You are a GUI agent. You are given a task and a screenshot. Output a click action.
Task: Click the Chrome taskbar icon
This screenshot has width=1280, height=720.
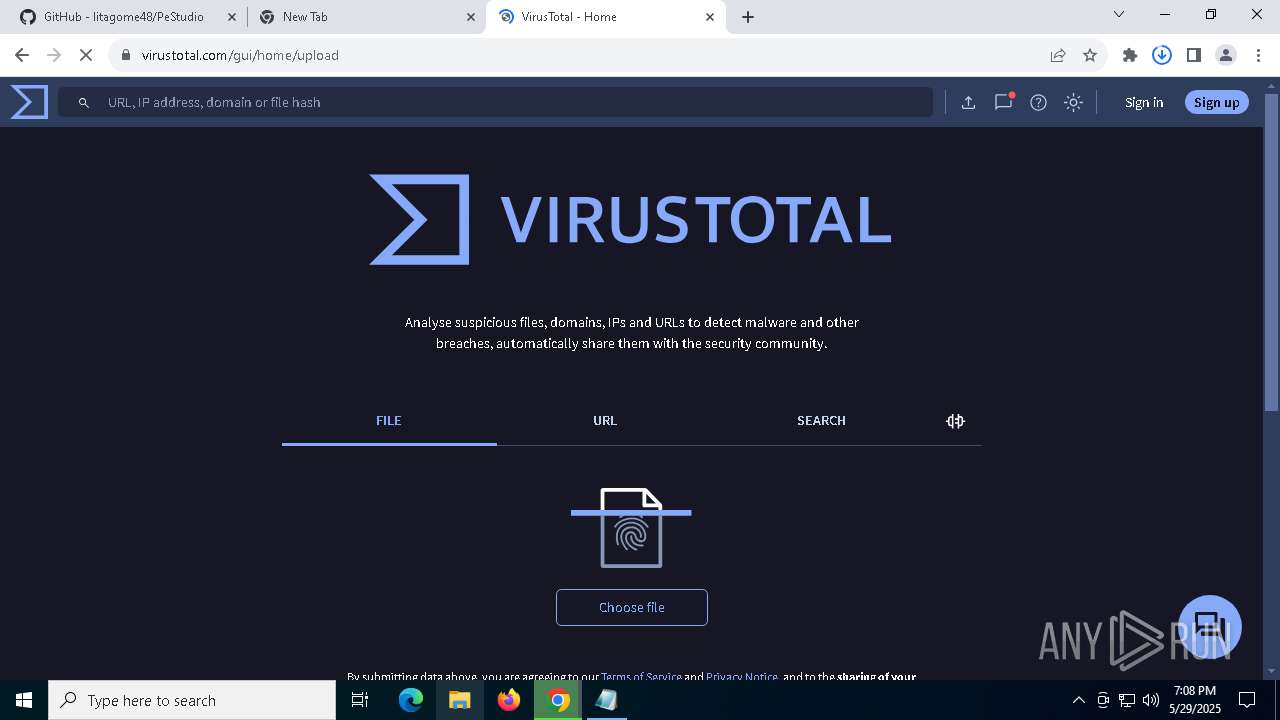[558, 700]
